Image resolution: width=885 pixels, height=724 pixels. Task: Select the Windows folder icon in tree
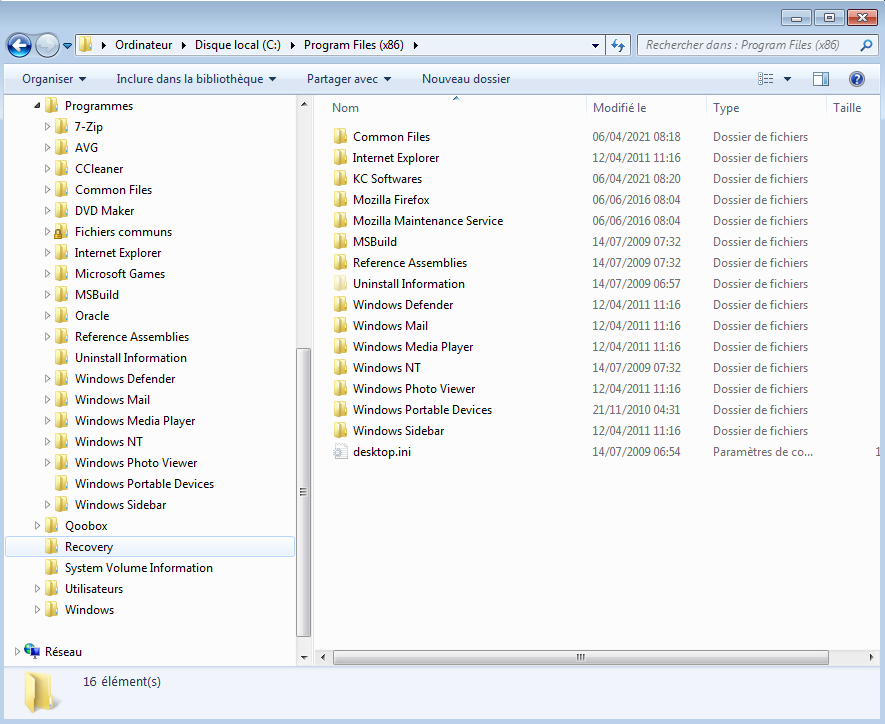click(51, 609)
